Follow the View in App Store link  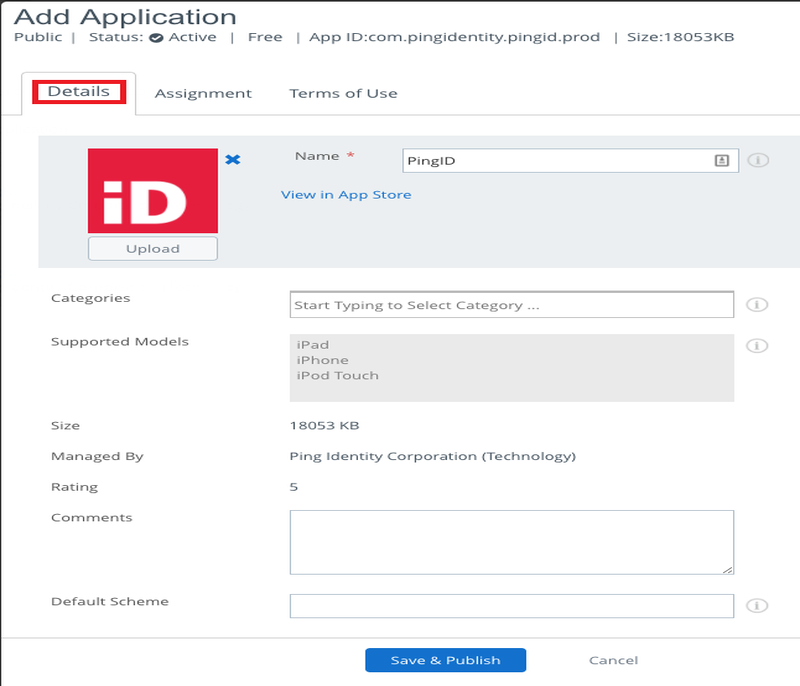tap(346, 195)
